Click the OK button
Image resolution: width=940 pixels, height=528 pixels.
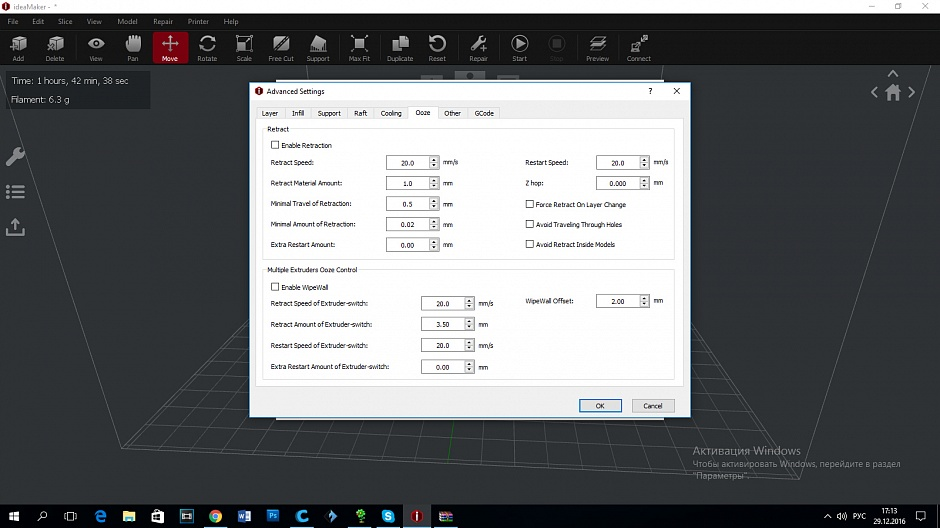tap(600, 406)
